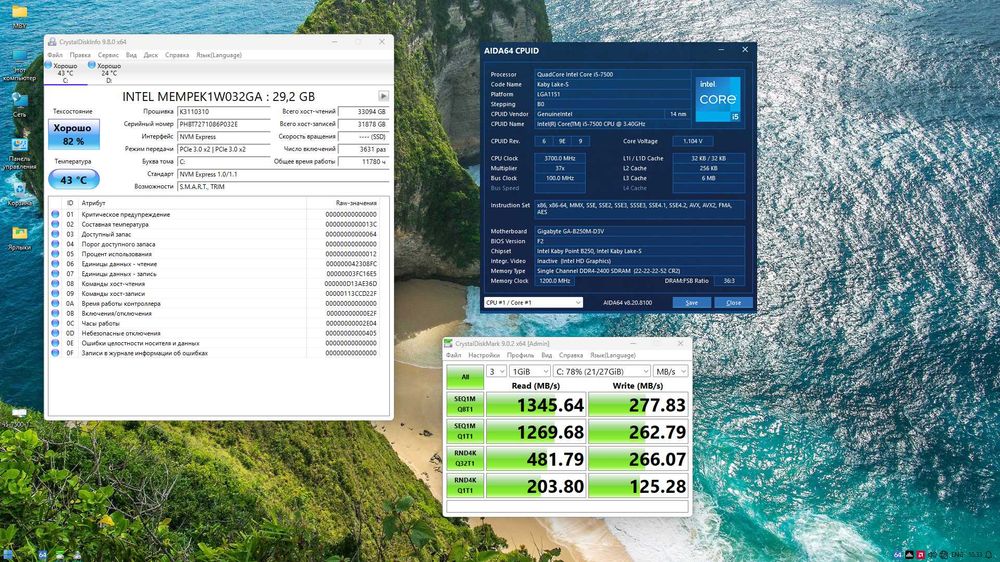Click the 125.28 RND4K Q1T1 write result
1000x562 pixels.
(x=638, y=485)
